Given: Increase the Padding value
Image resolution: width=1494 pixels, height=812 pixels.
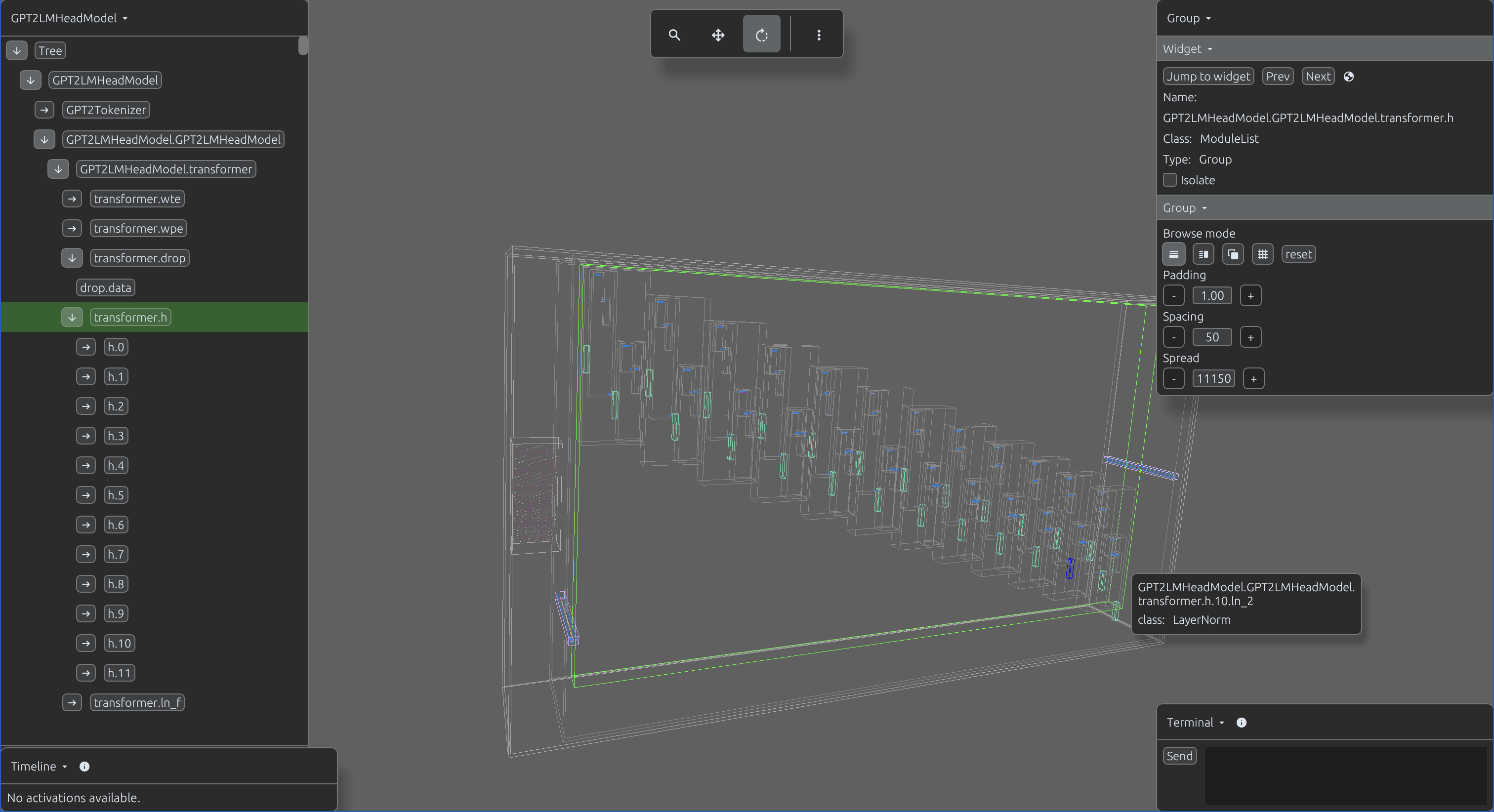Looking at the screenshot, I should tap(1250, 296).
